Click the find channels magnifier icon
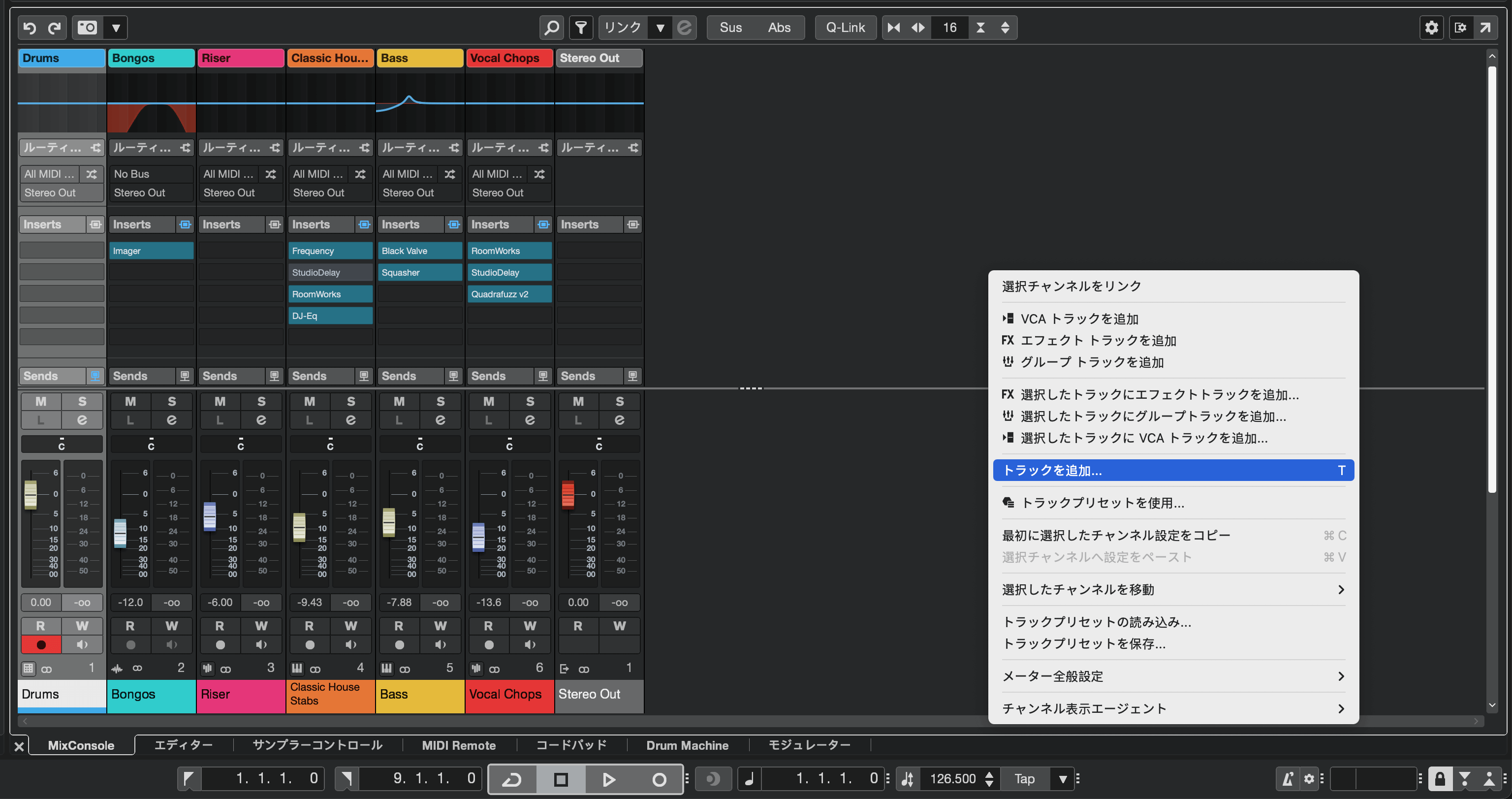1512x799 pixels. tap(552, 28)
